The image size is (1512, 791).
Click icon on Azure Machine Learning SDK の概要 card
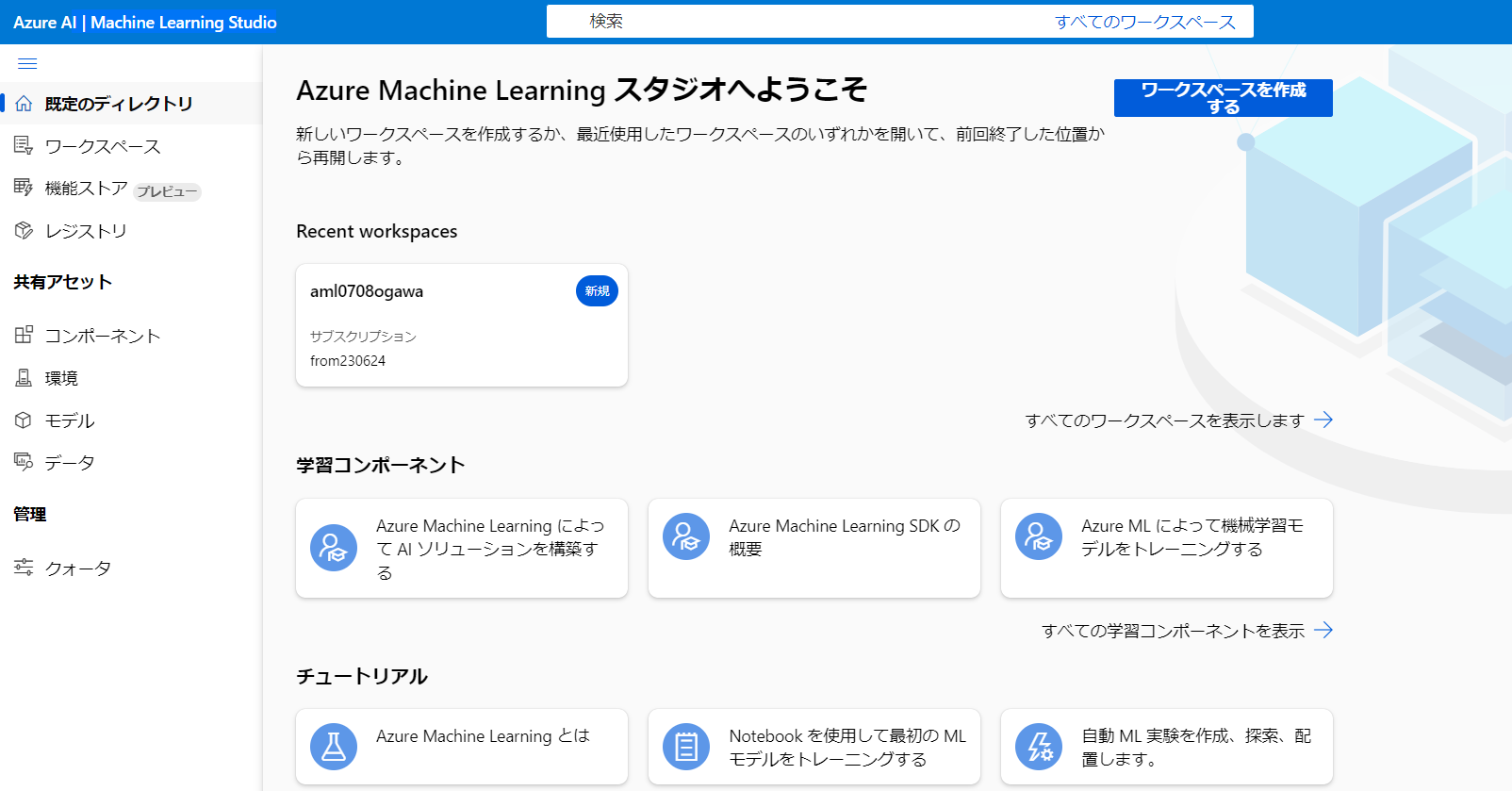[x=686, y=536]
